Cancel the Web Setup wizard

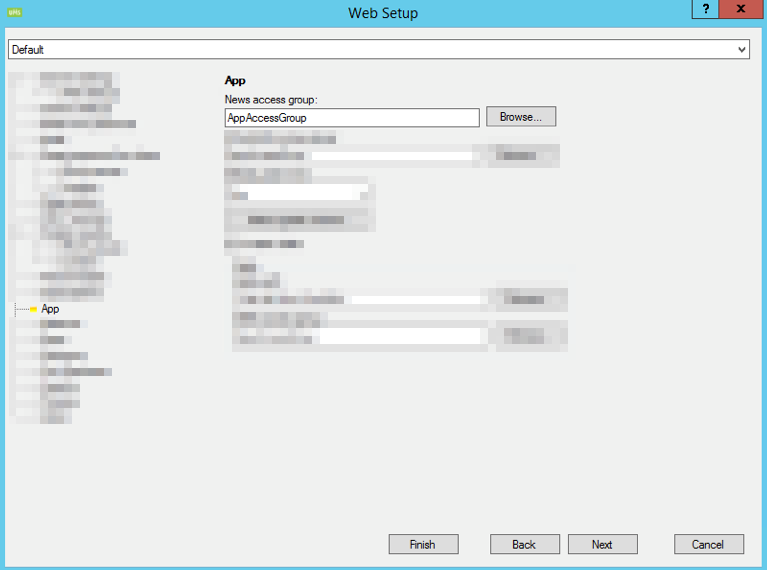pyautogui.click(x=708, y=544)
